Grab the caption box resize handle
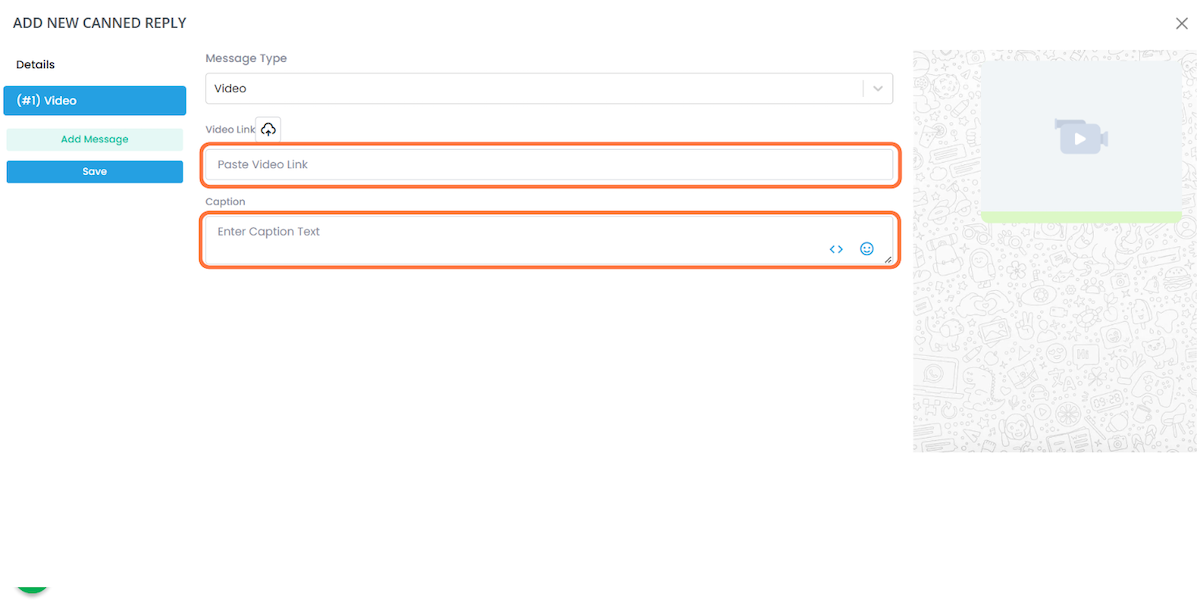The image size is (1200, 600). 888,259
